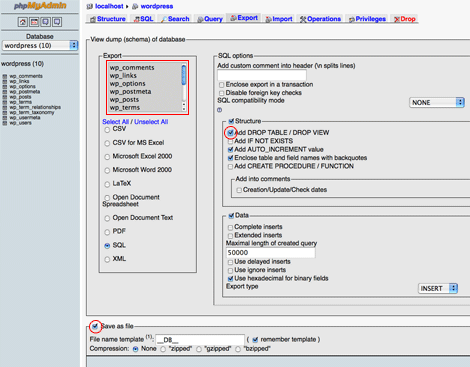Click the third help icon beside the SQL icon in sidebar
The image size is (470, 367).
click(46, 22)
